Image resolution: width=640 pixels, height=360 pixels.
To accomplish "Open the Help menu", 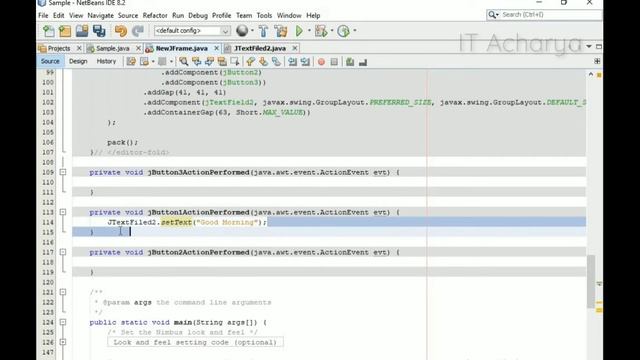I will coord(313,16).
